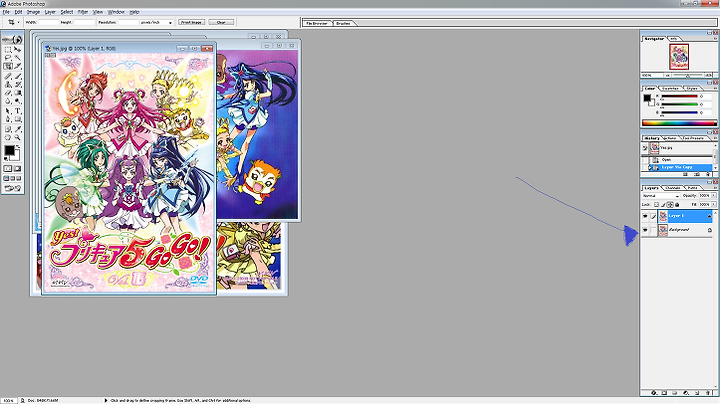Select the Eyedropper tool
This screenshot has width=720, height=404.
(x=18, y=129)
